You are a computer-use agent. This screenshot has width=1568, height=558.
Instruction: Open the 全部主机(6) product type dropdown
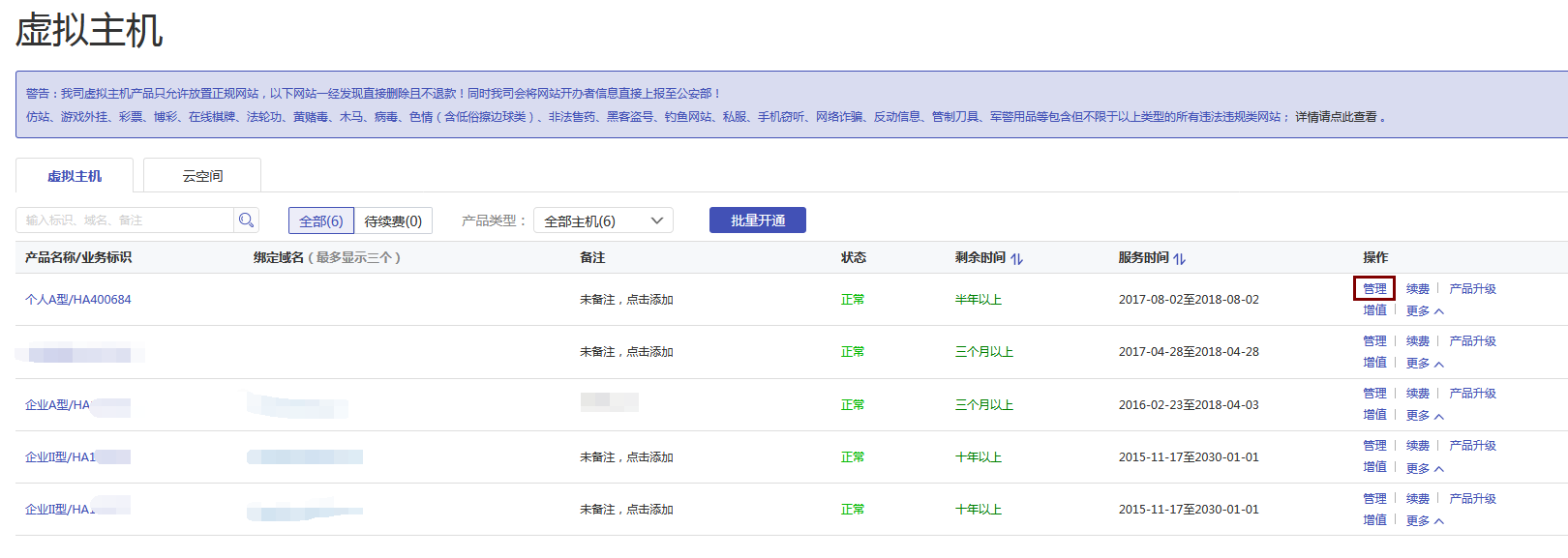[x=603, y=220]
